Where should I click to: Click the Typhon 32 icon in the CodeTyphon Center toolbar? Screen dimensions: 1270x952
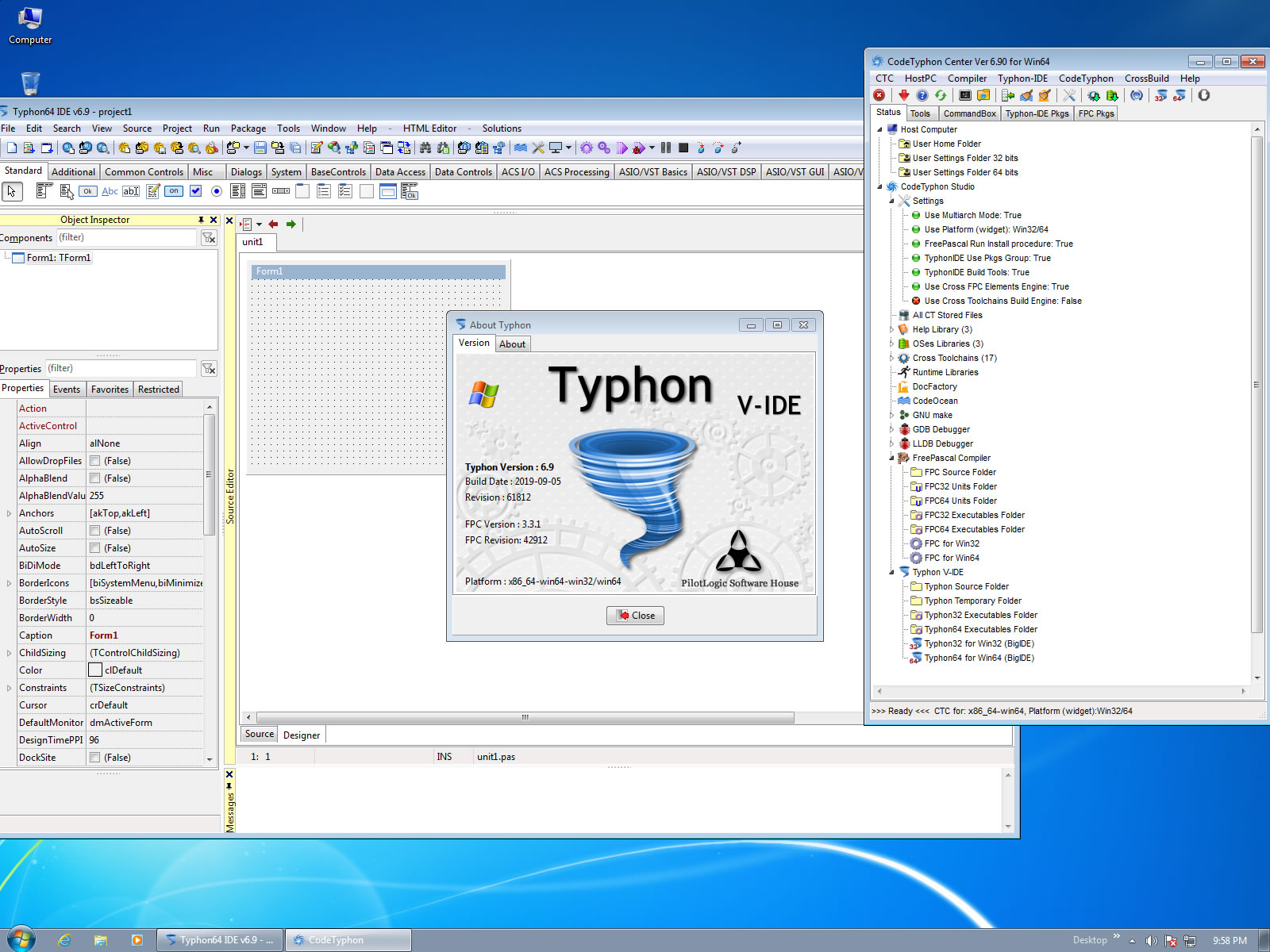click(1161, 95)
